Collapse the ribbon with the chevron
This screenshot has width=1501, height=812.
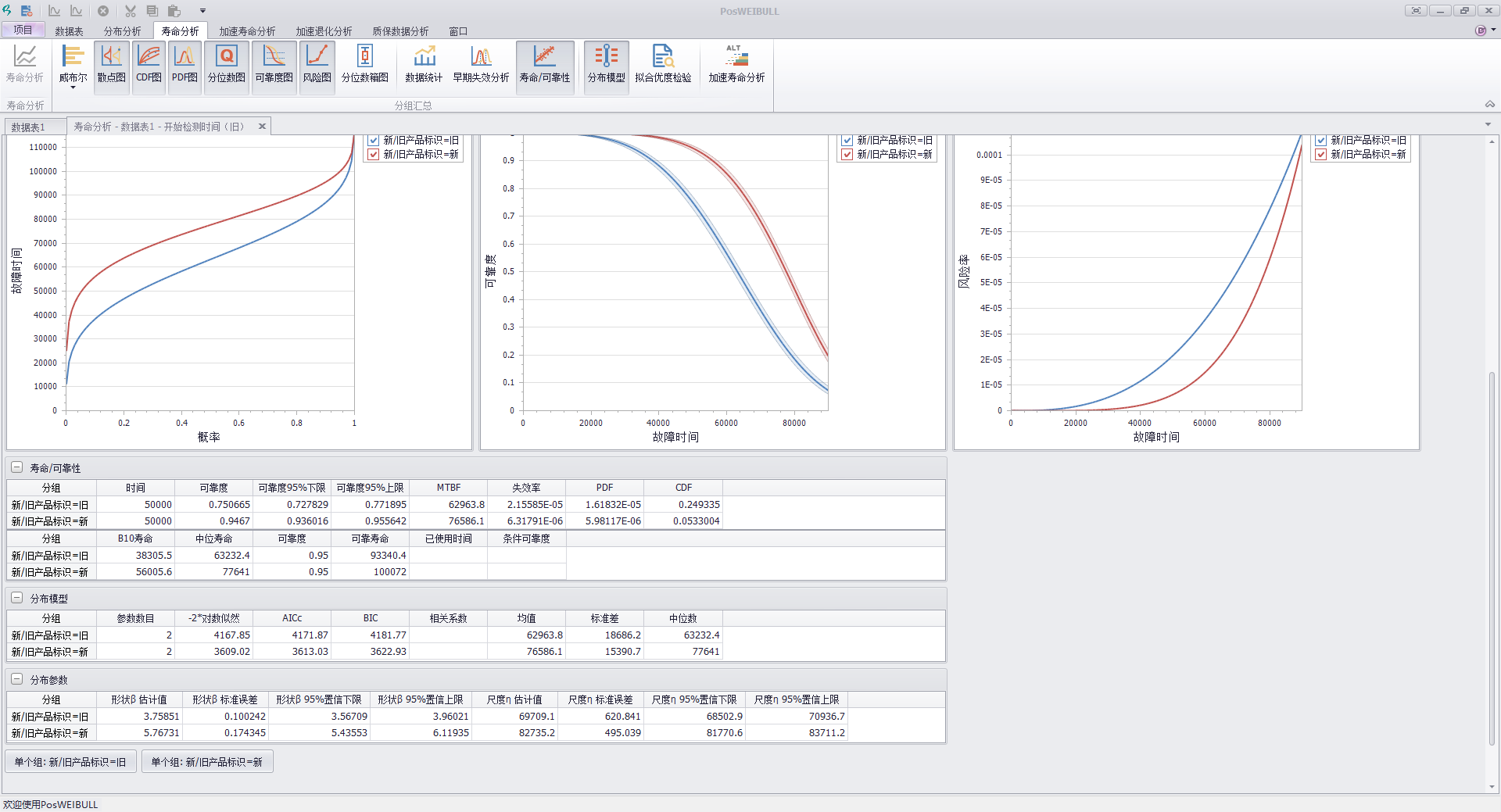pyautogui.click(x=1490, y=104)
